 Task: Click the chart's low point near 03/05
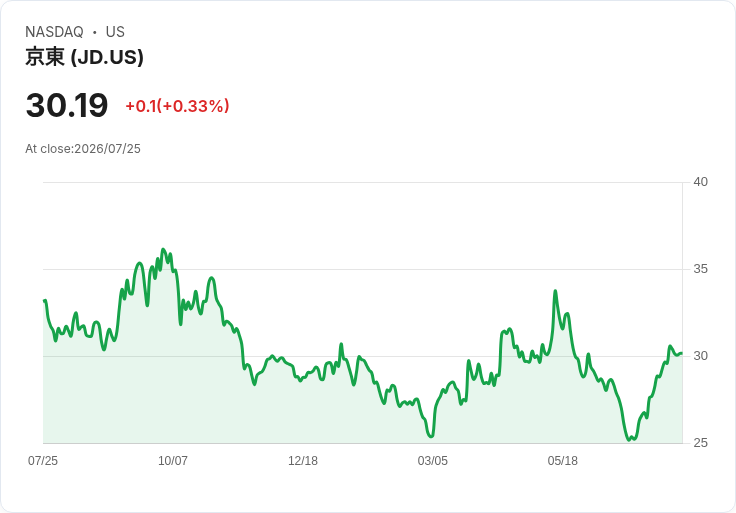[431, 436]
